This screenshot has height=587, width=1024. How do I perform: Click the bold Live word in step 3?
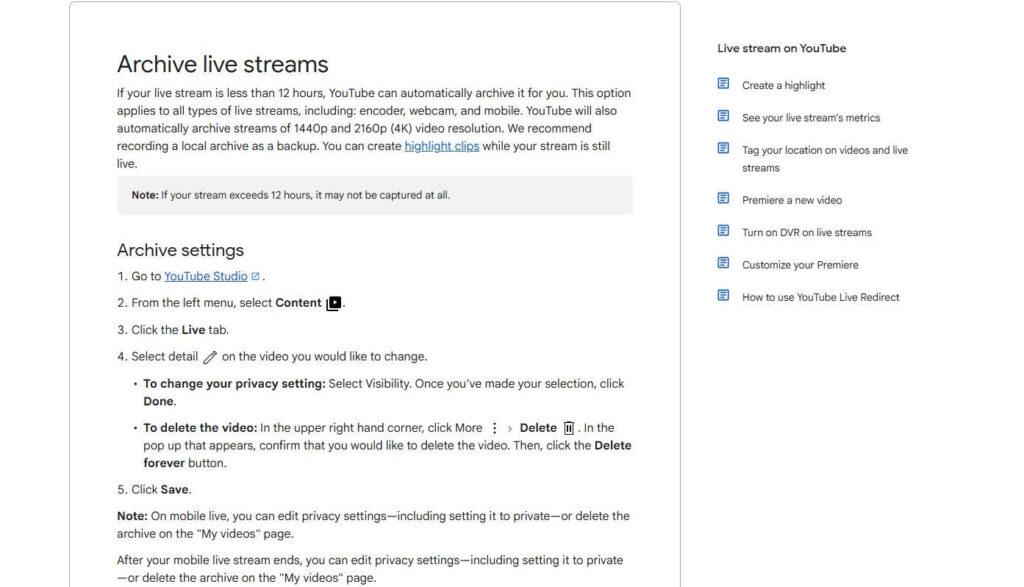(193, 330)
